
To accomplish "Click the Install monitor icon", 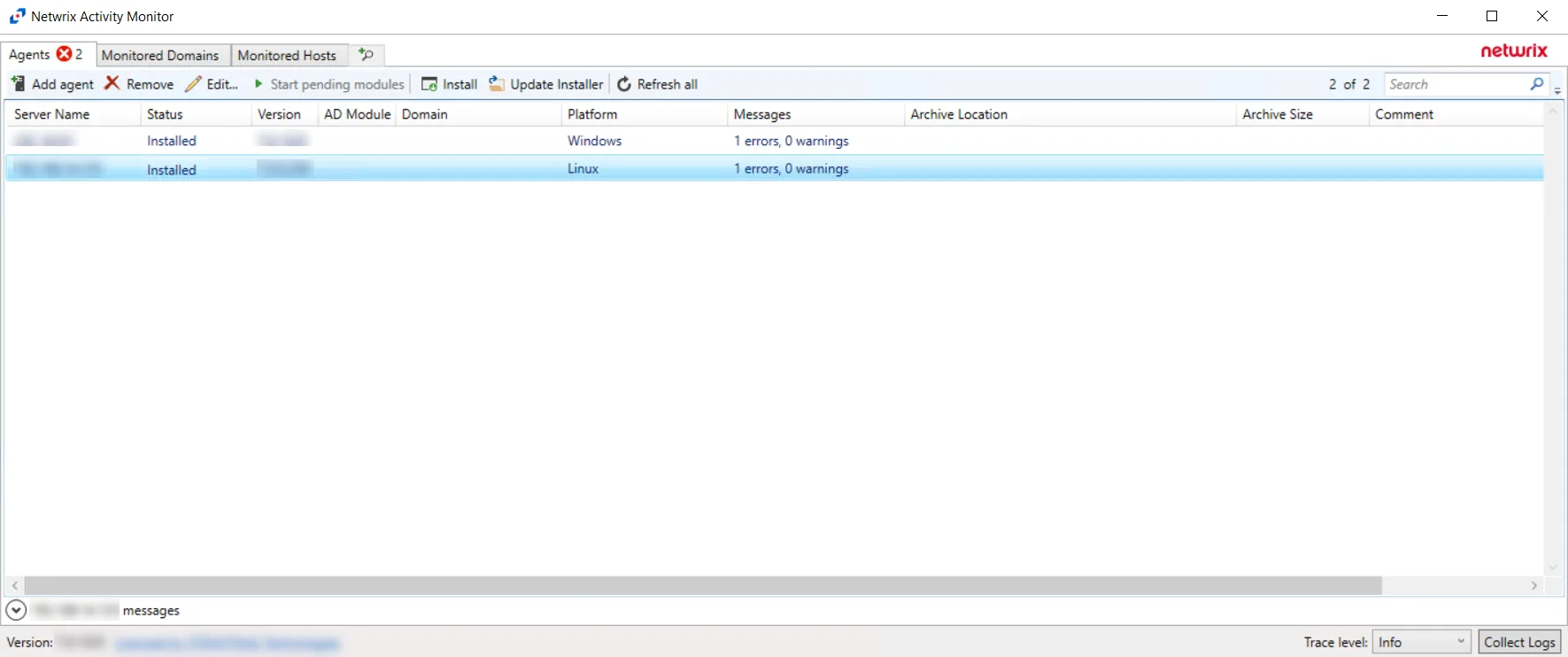I will [x=429, y=84].
